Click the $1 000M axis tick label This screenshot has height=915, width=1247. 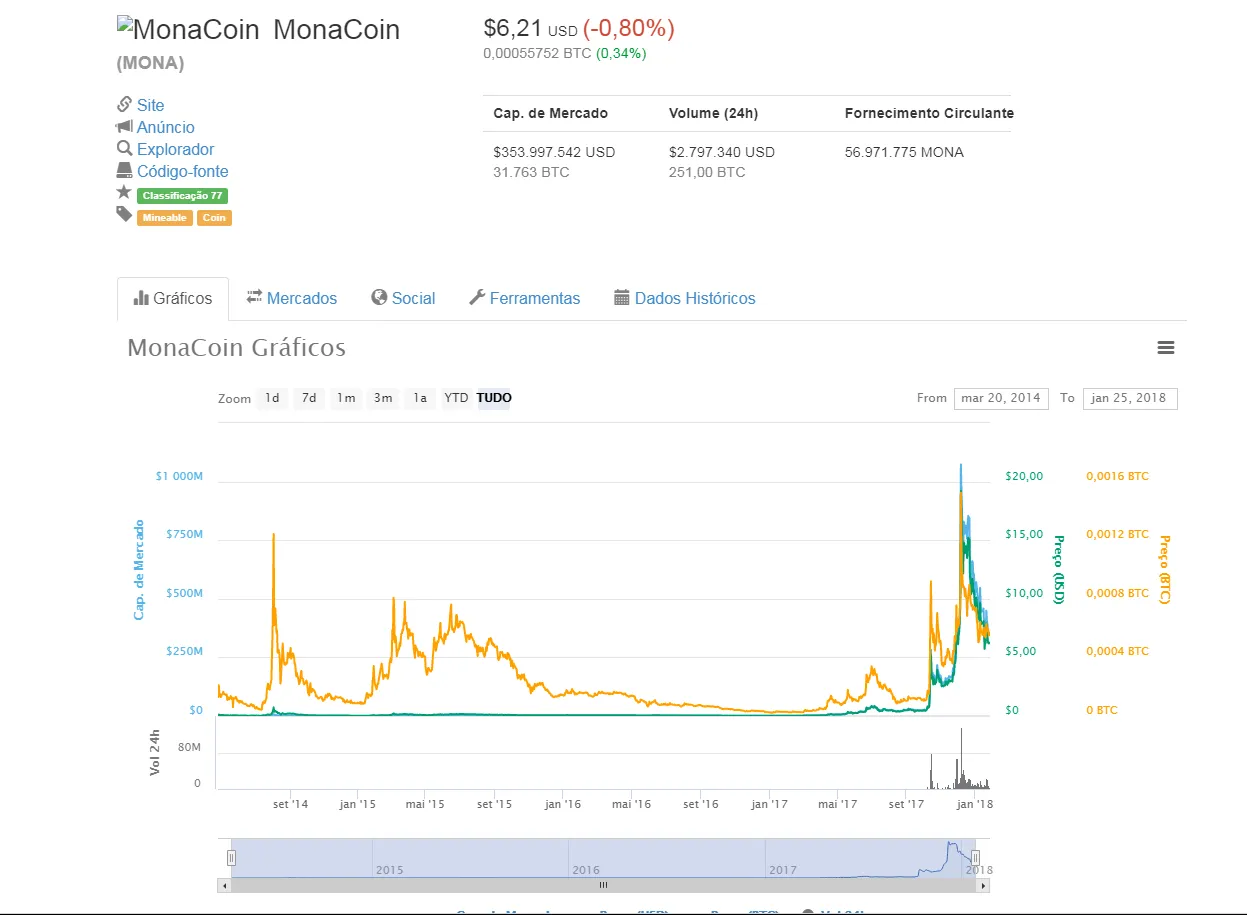(x=179, y=476)
